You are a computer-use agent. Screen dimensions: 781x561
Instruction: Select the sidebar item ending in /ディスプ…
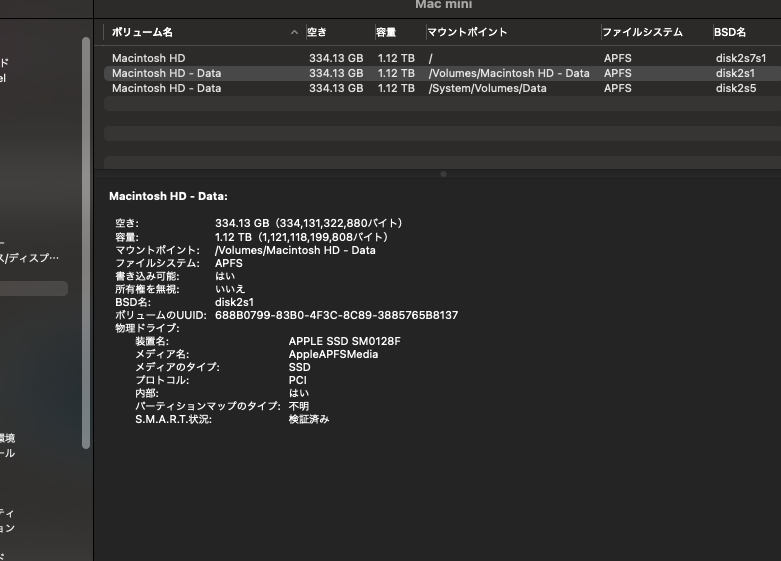(x=30, y=258)
